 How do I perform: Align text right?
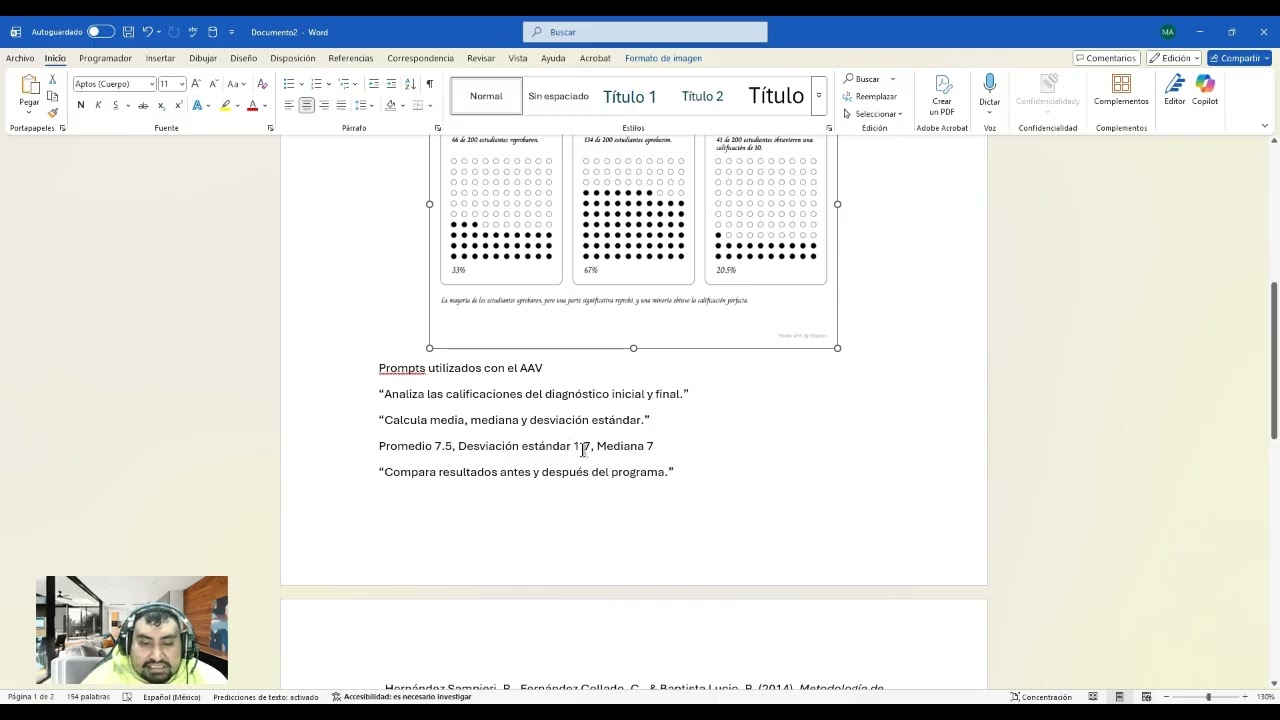pos(324,105)
